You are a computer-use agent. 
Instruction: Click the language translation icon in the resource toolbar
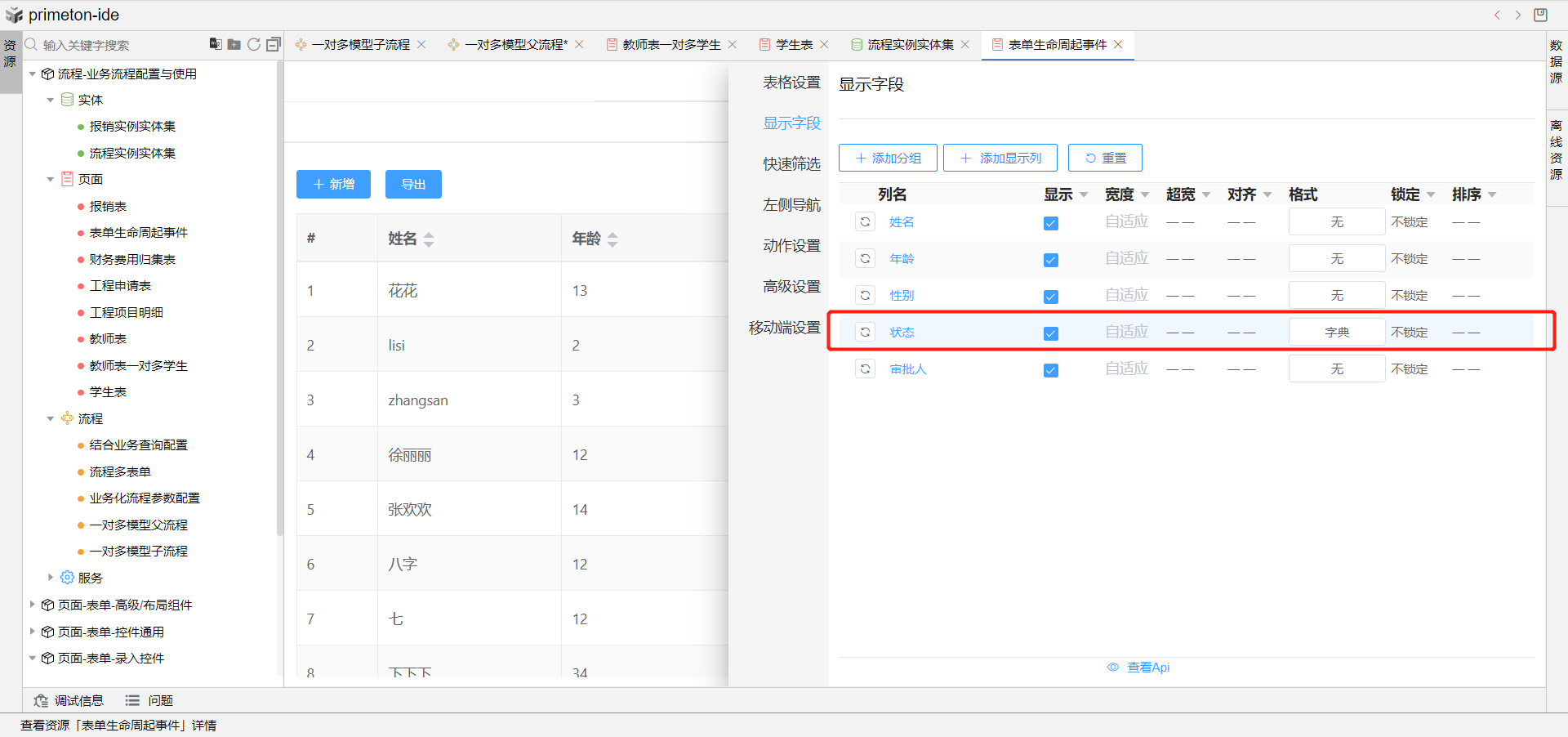(x=215, y=44)
